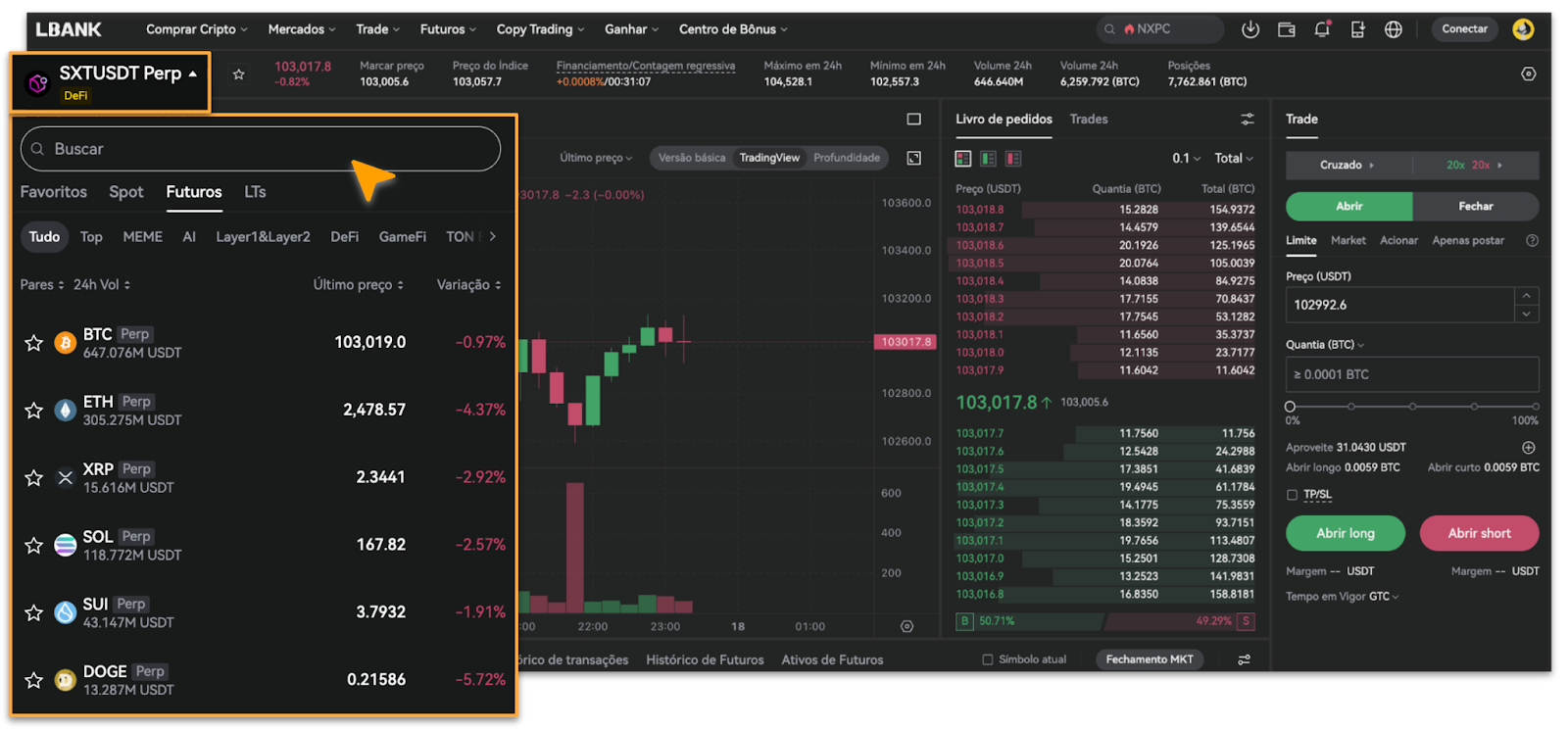Open Comprar Cripto dropdown menu

[x=196, y=29]
